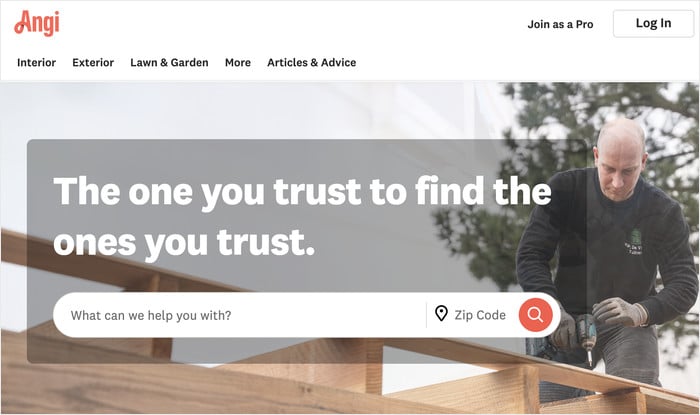Click the location pin icon
Viewport: 700px width, 415px height.
point(441,314)
